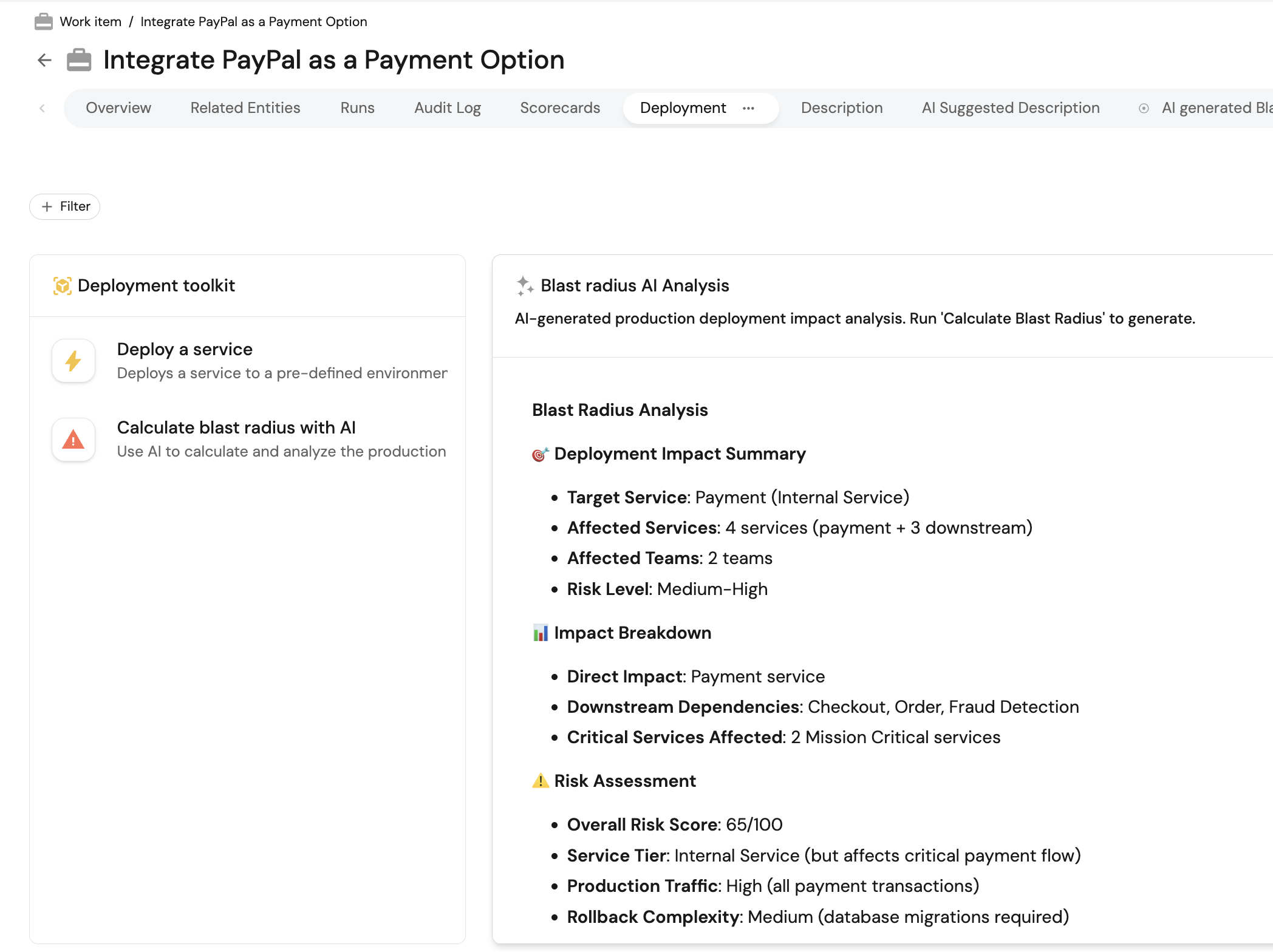Add a filter using the Filter button
The image size is (1273, 952).
[65, 206]
